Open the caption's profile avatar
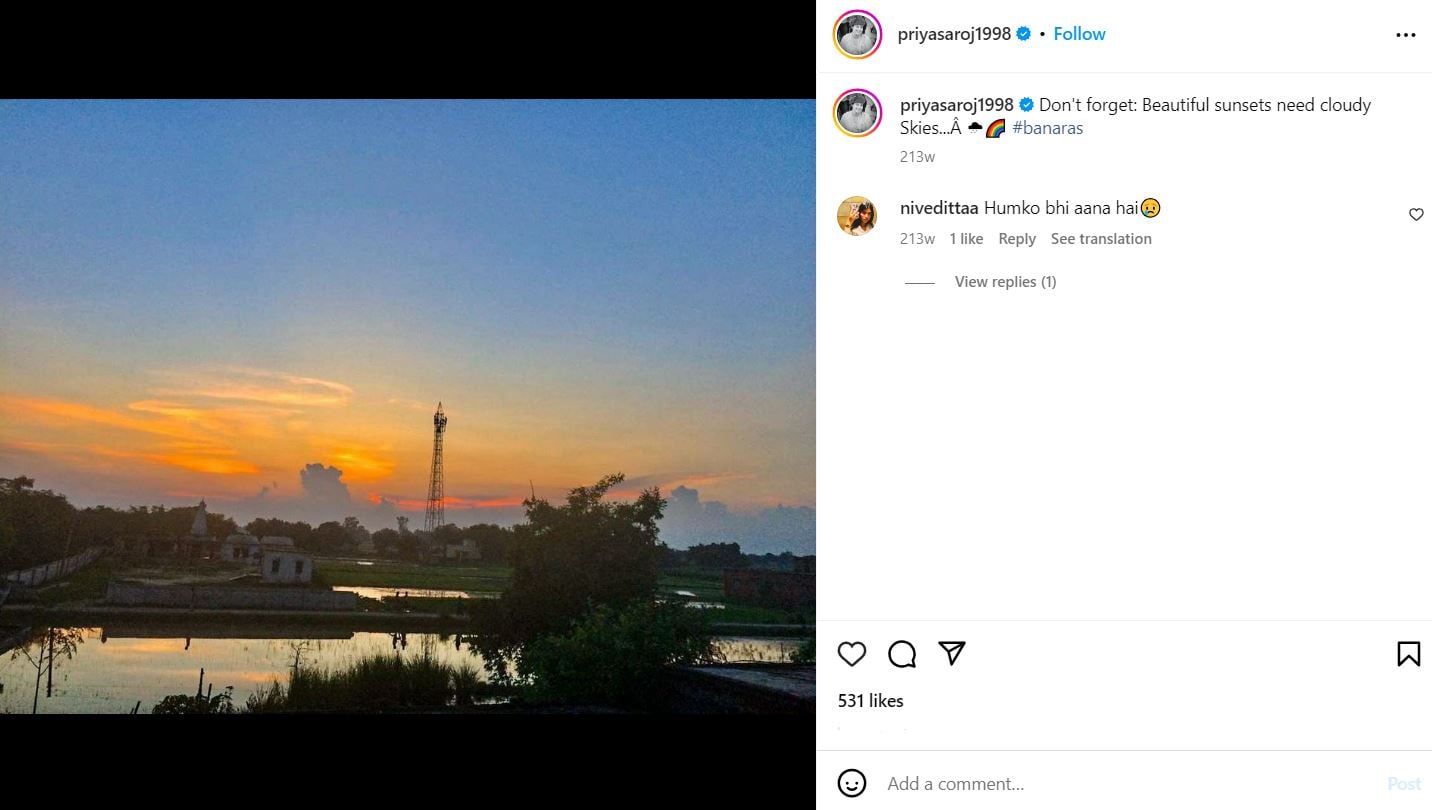The image size is (1432, 810). [857, 113]
